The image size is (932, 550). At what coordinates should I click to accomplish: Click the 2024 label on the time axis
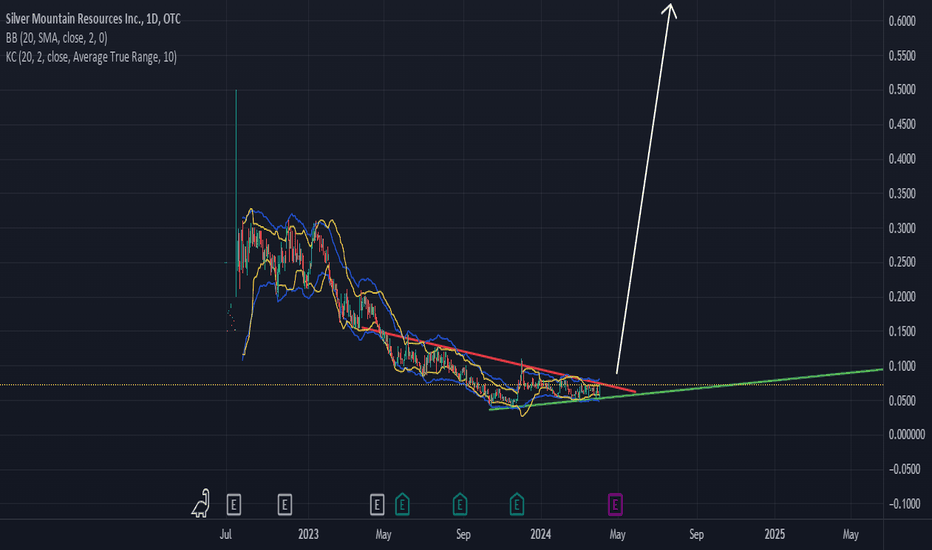540,534
